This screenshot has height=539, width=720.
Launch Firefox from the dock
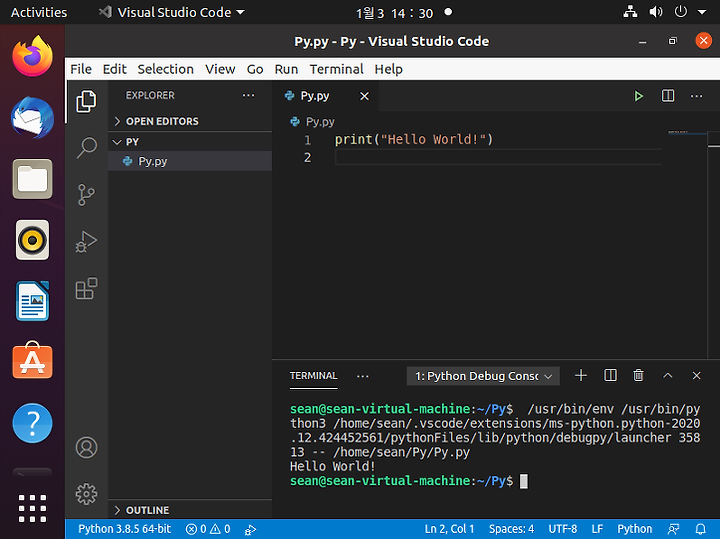coord(32,56)
